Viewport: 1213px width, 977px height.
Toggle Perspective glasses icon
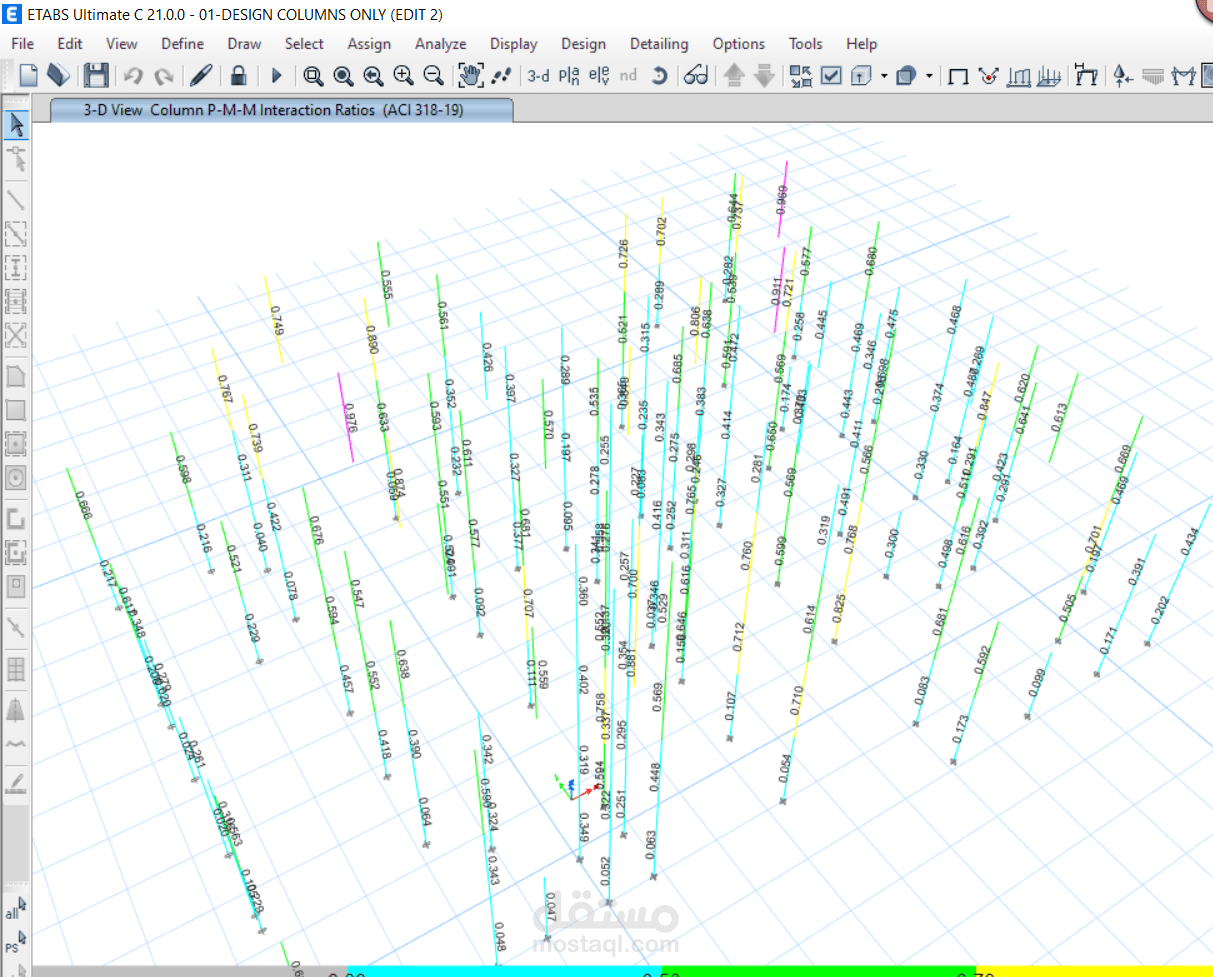[696, 75]
